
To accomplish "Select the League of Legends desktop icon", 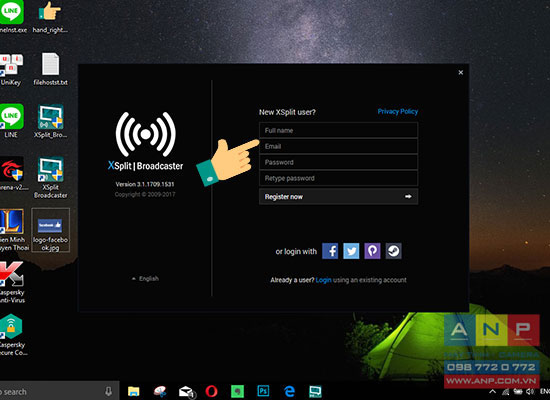I will click(x=12, y=230).
